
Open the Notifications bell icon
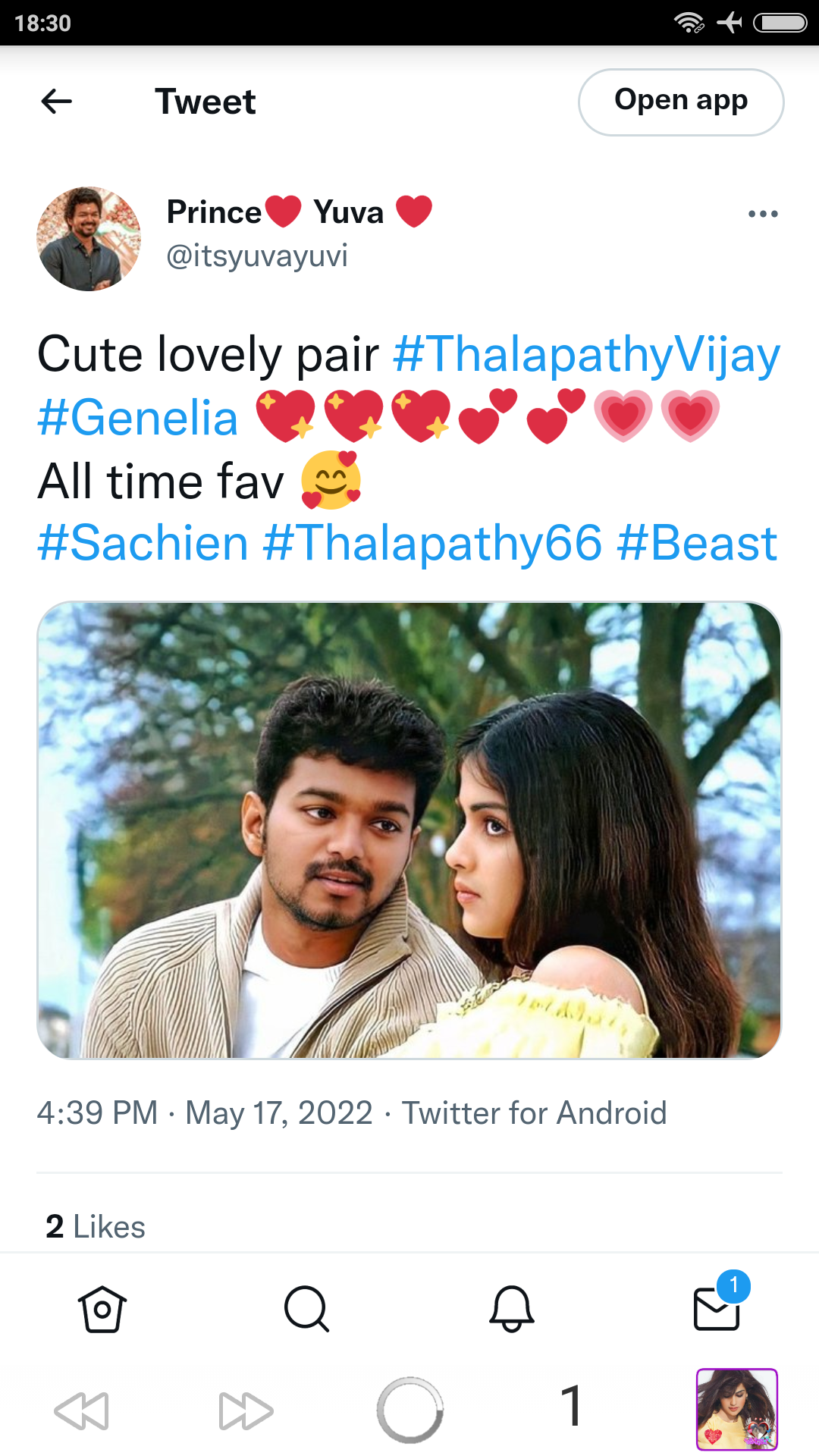[x=512, y=1309]
